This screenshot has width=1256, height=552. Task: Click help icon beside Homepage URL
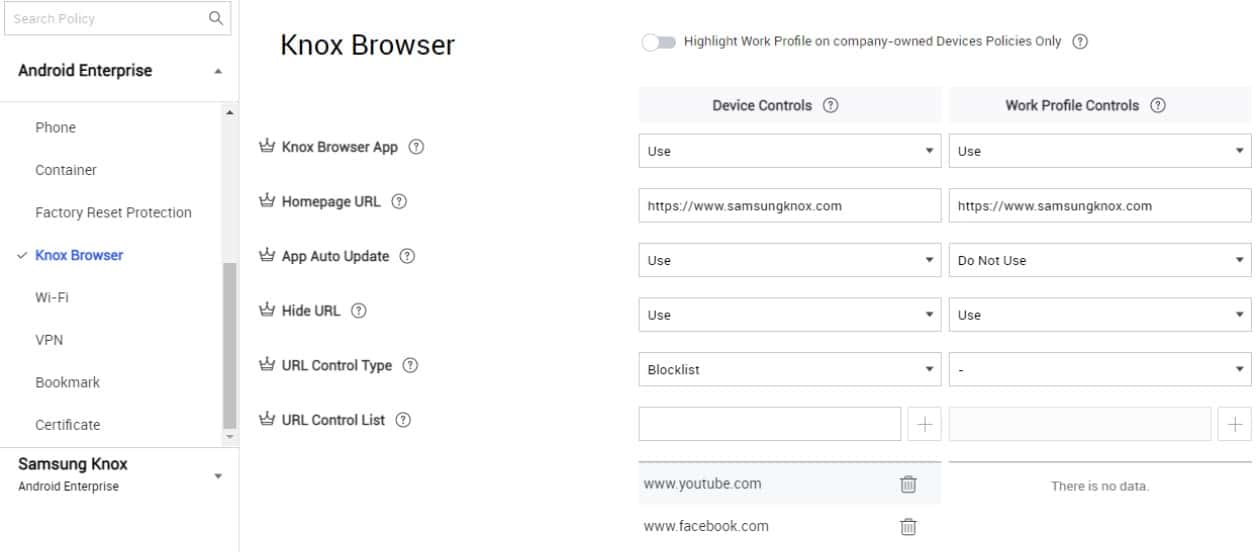pyautogui.click(x=399, y=201)
